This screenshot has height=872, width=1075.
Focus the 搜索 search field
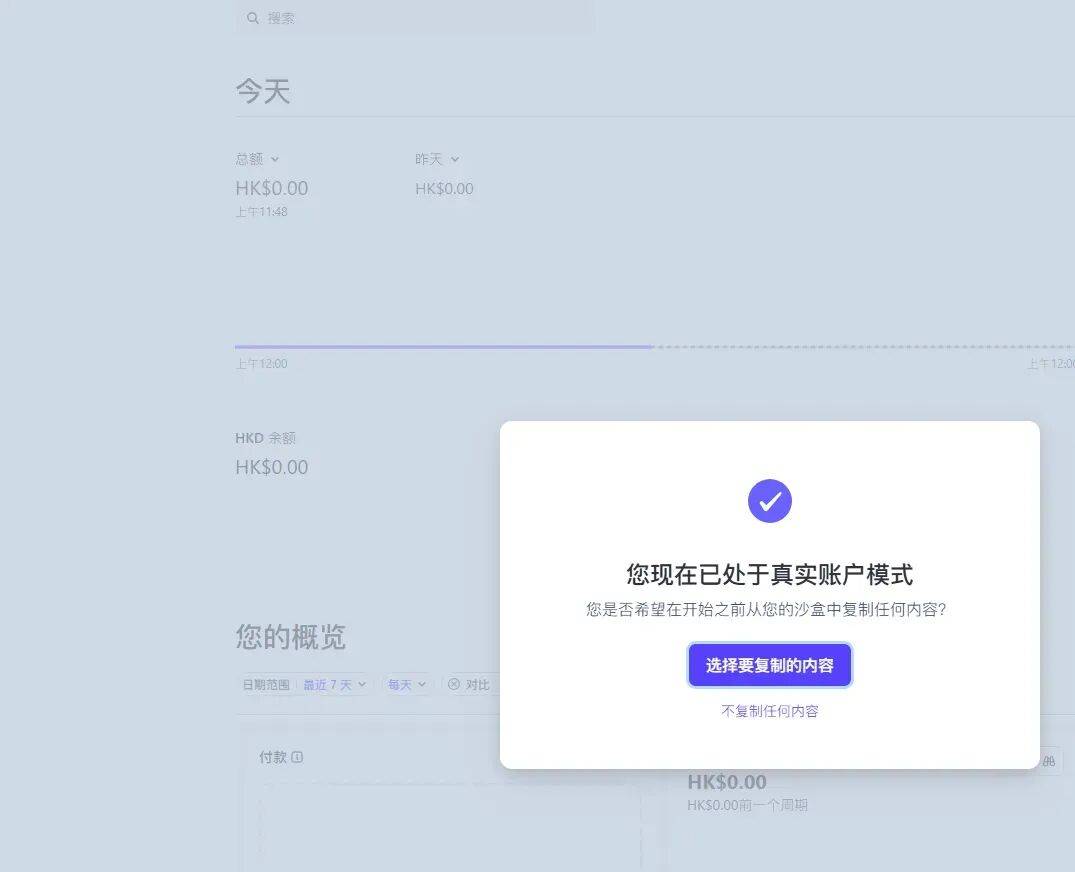click(415, 19)
